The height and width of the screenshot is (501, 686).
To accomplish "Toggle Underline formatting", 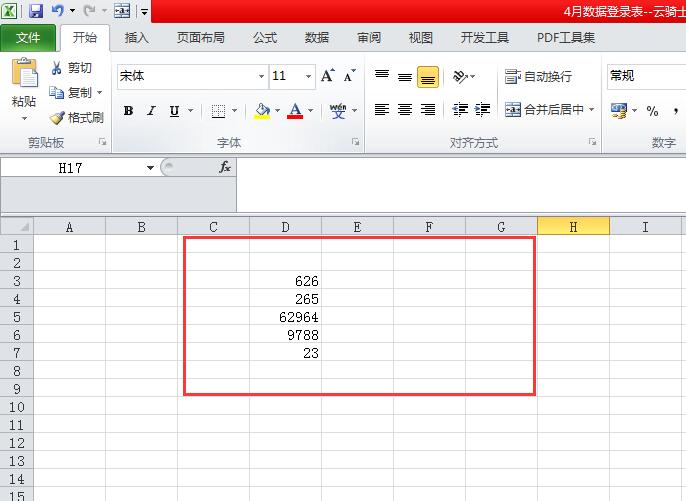I will [174, 111].
